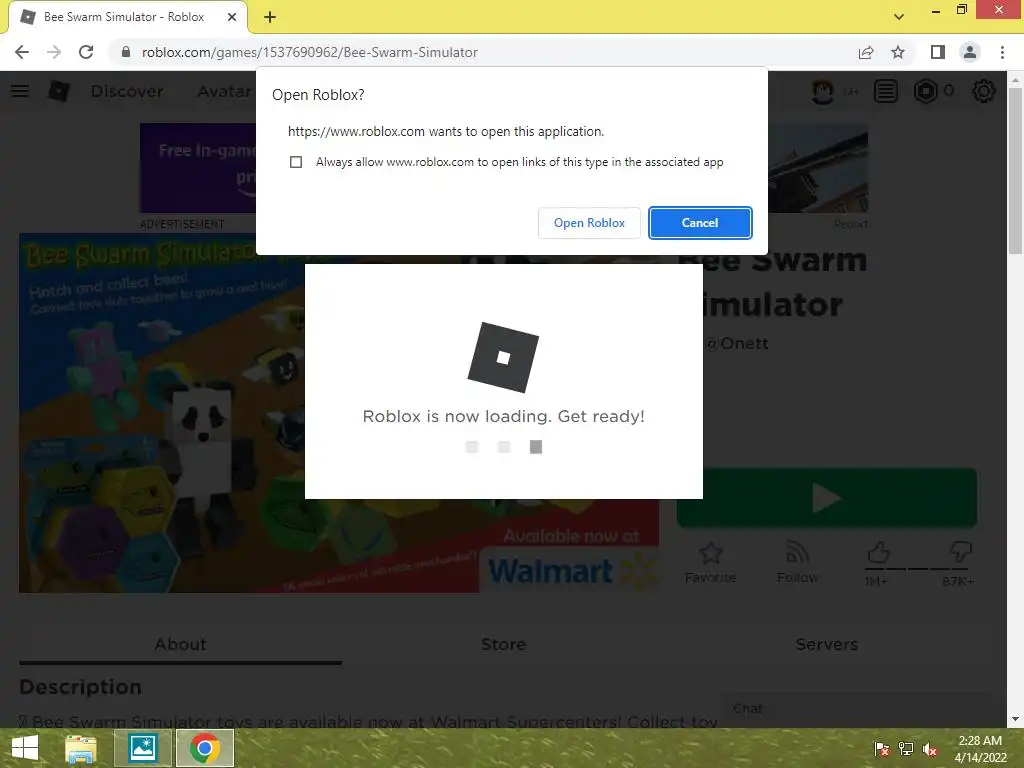The width and height of the screenshot is (1024, 768).
Task: Toggle the browser side panel icon
Action: click(x=938, y=52)
